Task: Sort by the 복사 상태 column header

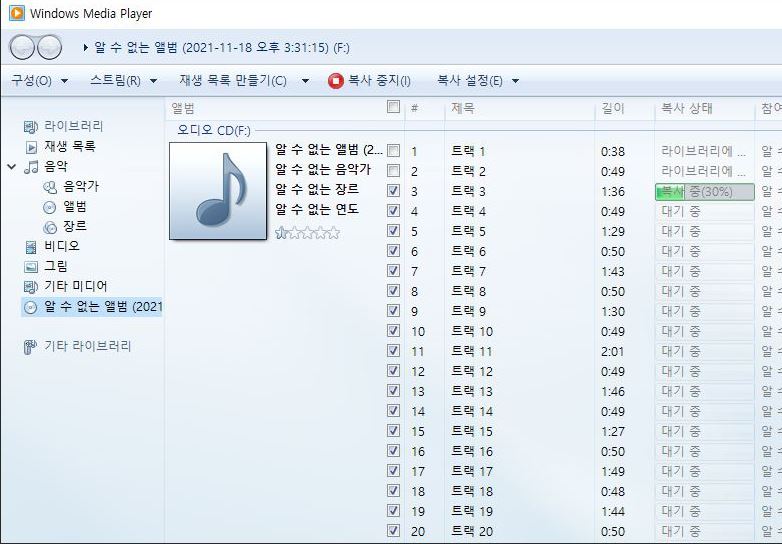Action: 687,108
